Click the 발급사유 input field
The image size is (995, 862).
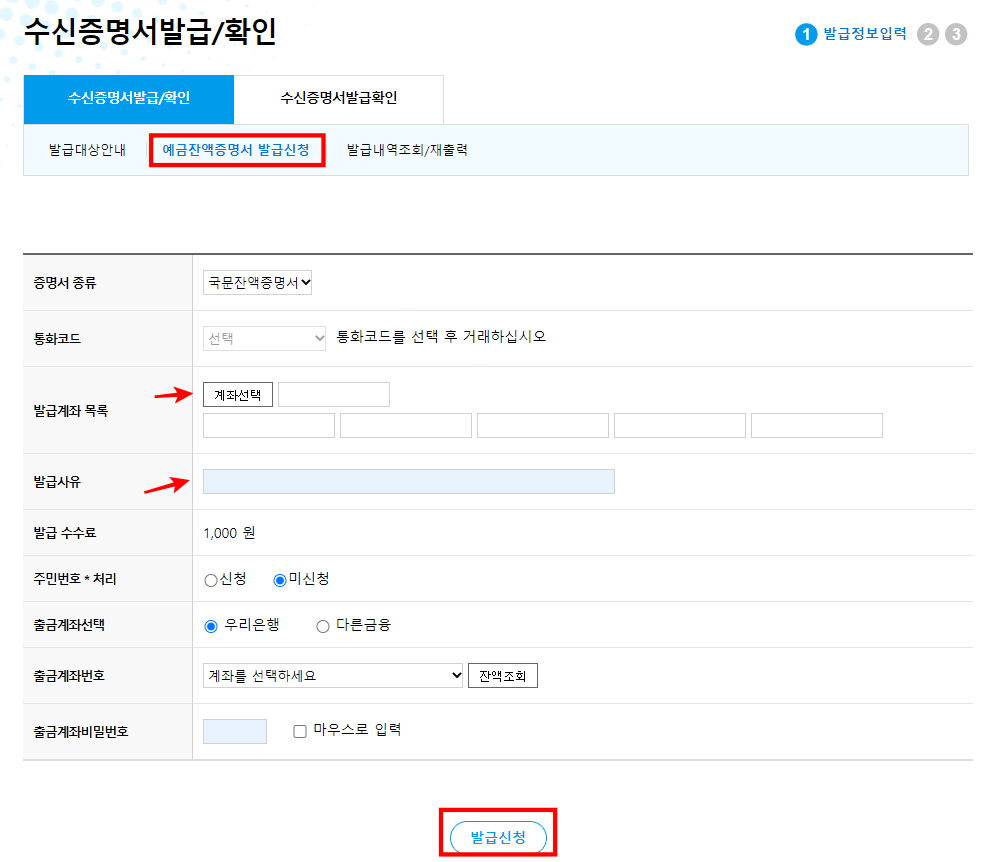click(408, 481)
